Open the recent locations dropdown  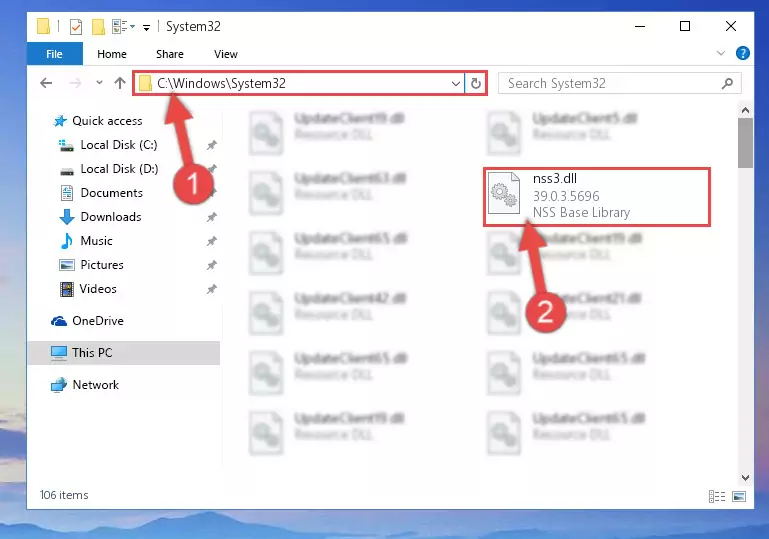pos(100,82)
